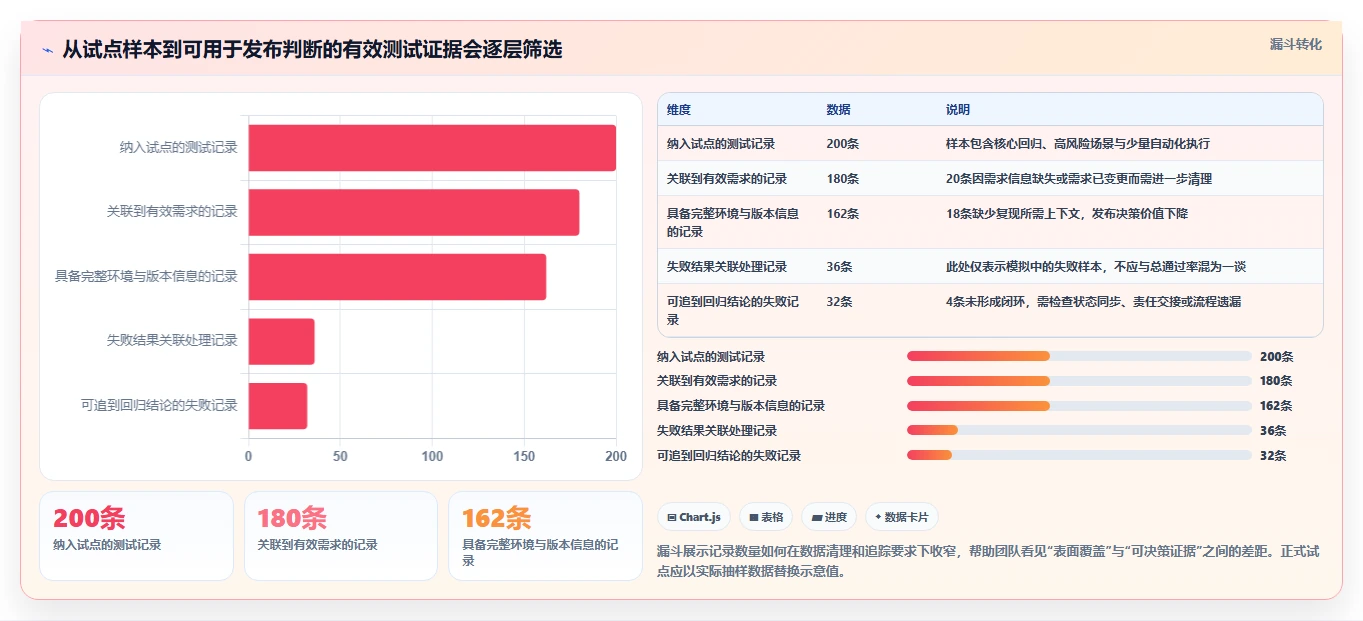Click the progress bar in the 180条 row

pos(1079,381)
